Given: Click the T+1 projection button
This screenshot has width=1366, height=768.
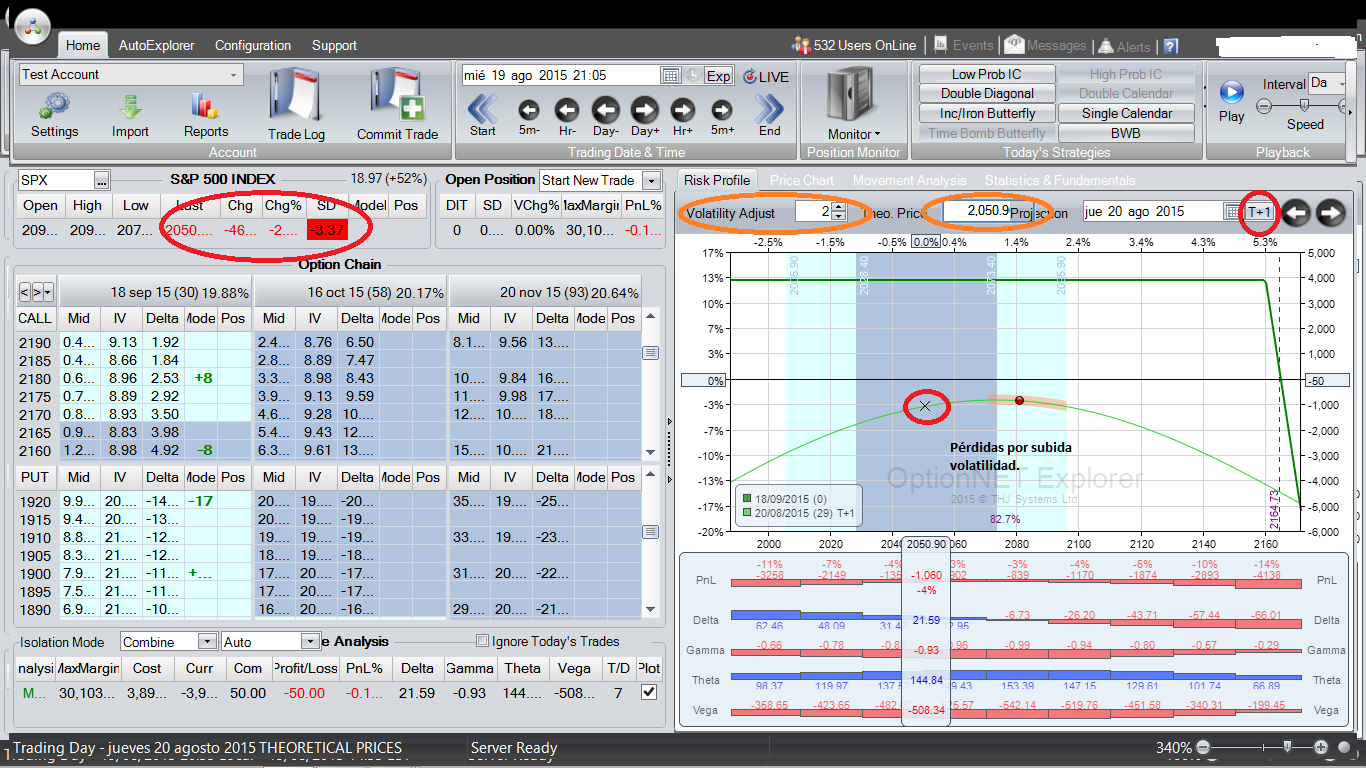Looking at the screenshot, I should pos(1260,212).
